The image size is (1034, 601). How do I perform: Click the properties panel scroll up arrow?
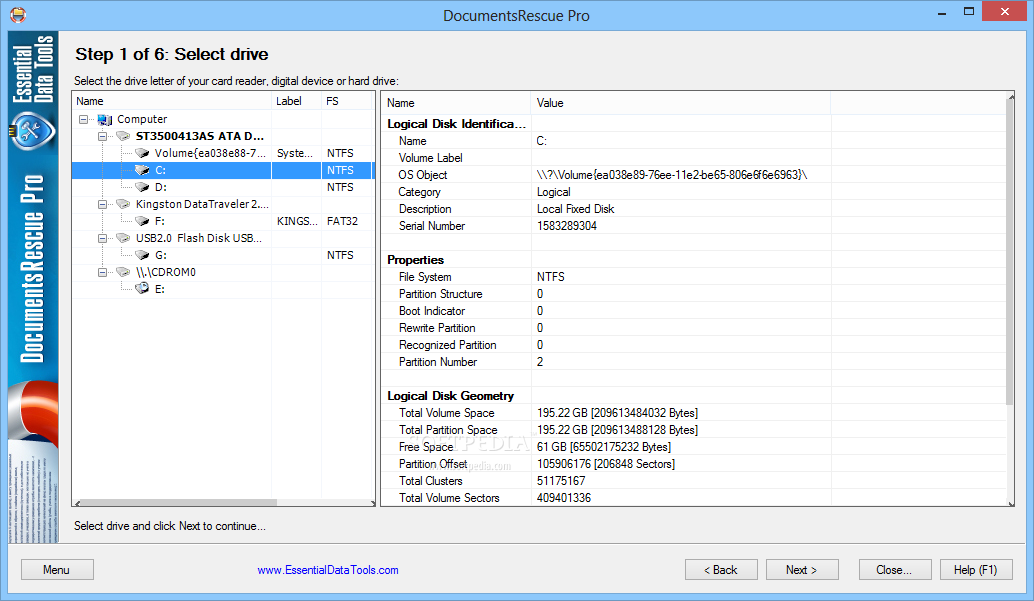1010,97
